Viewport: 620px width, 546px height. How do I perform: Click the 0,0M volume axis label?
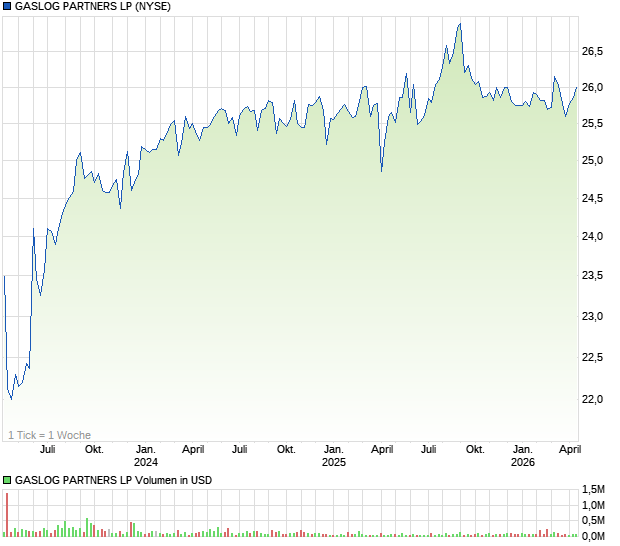tap(593, 537)
